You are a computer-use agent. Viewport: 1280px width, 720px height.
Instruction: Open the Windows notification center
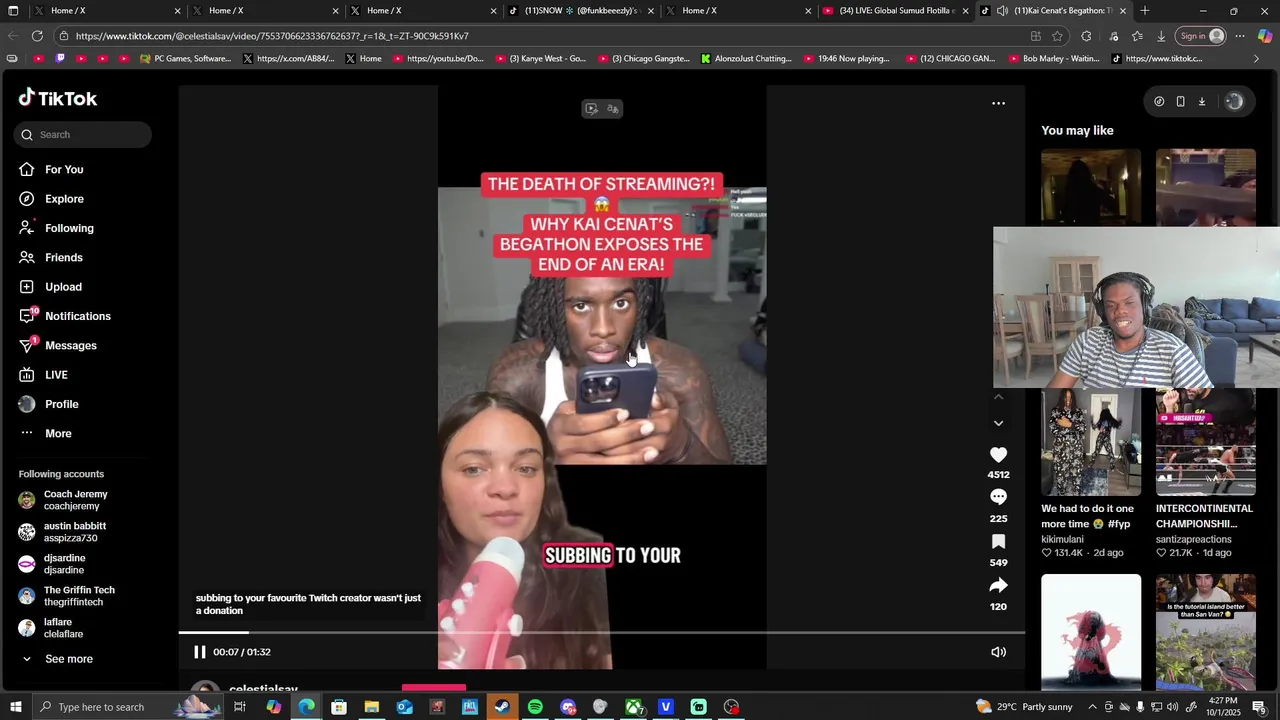1259,707
